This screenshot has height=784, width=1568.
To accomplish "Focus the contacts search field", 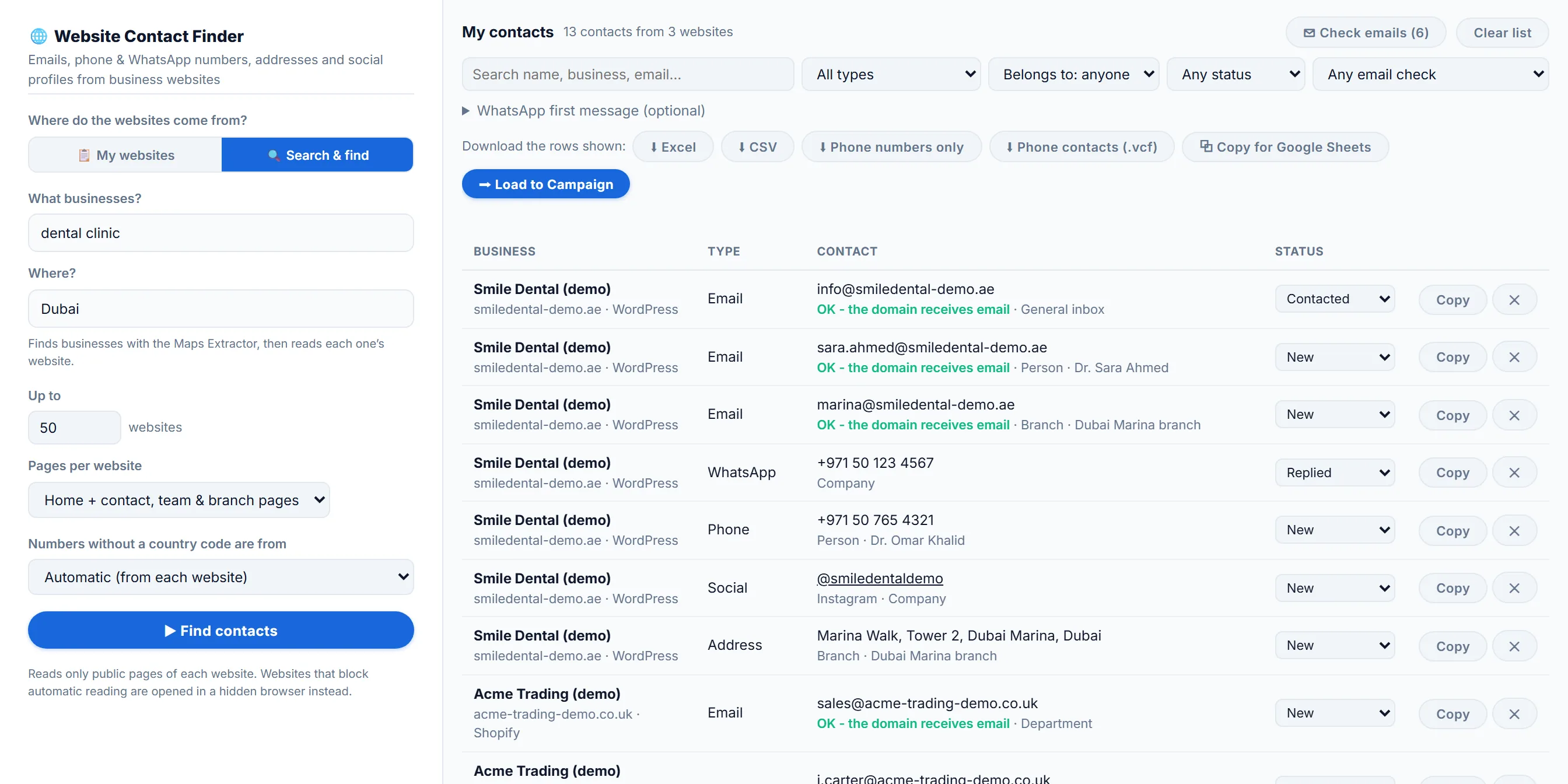I will pos(628,74).
